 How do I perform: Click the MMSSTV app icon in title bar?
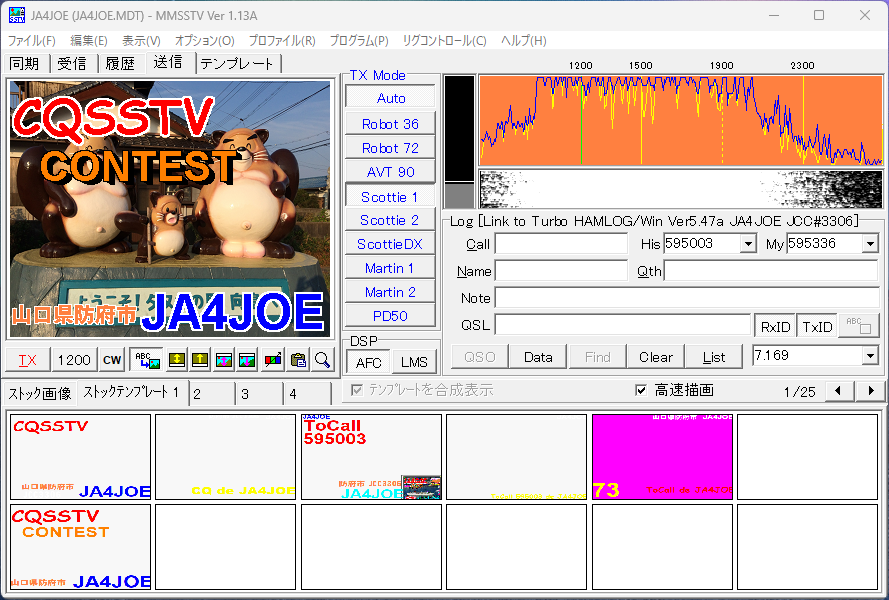pos(16,15)
